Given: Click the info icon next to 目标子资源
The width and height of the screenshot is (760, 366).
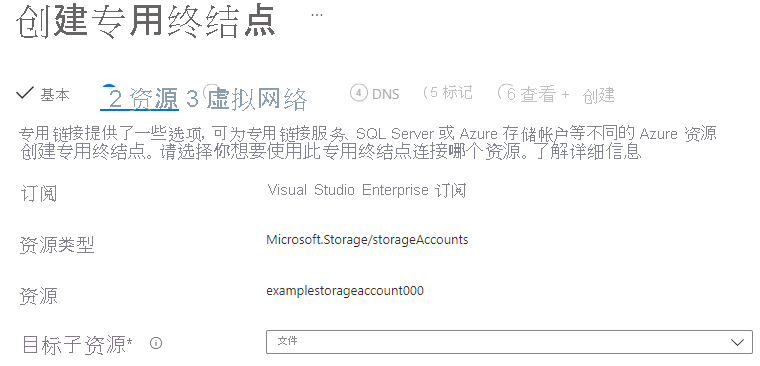Looking at the screenshot, I should click(x=156, y=343).
